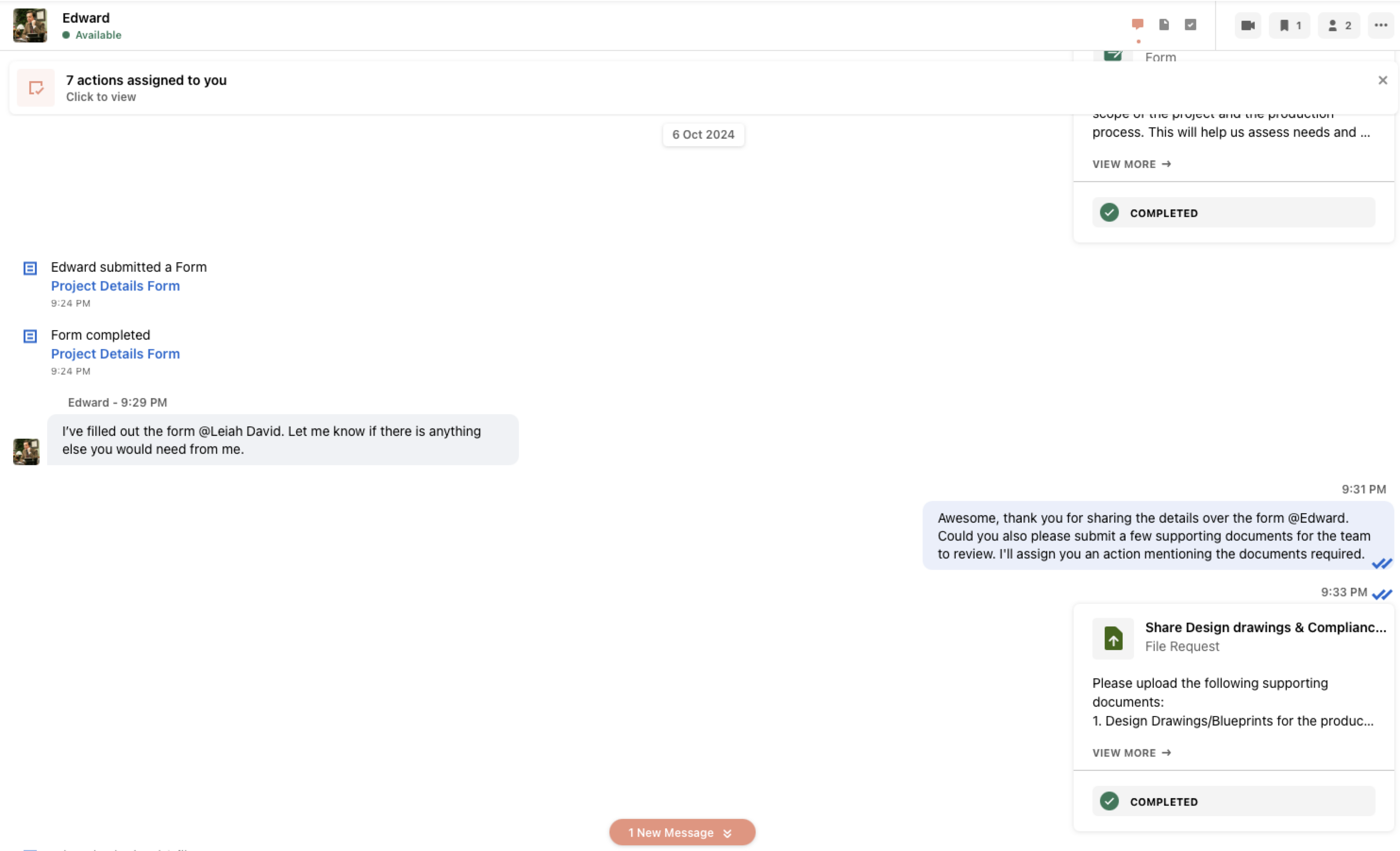1400x851 pixels.
Task: Click COMPLETED status on File Request card
Action: [1233, 801]
